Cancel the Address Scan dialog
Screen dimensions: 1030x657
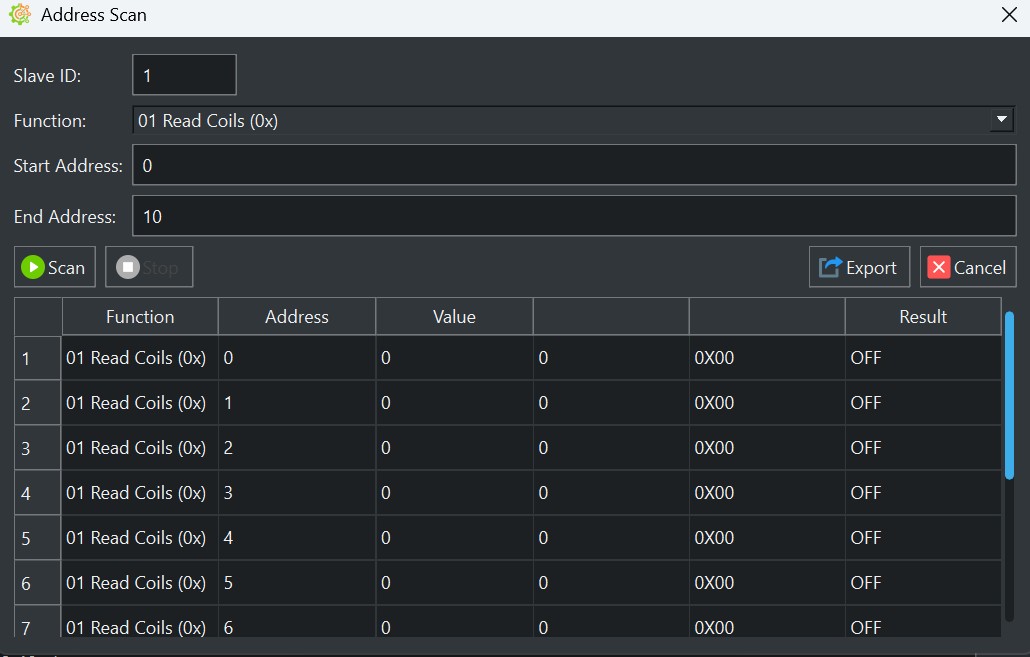967,266
